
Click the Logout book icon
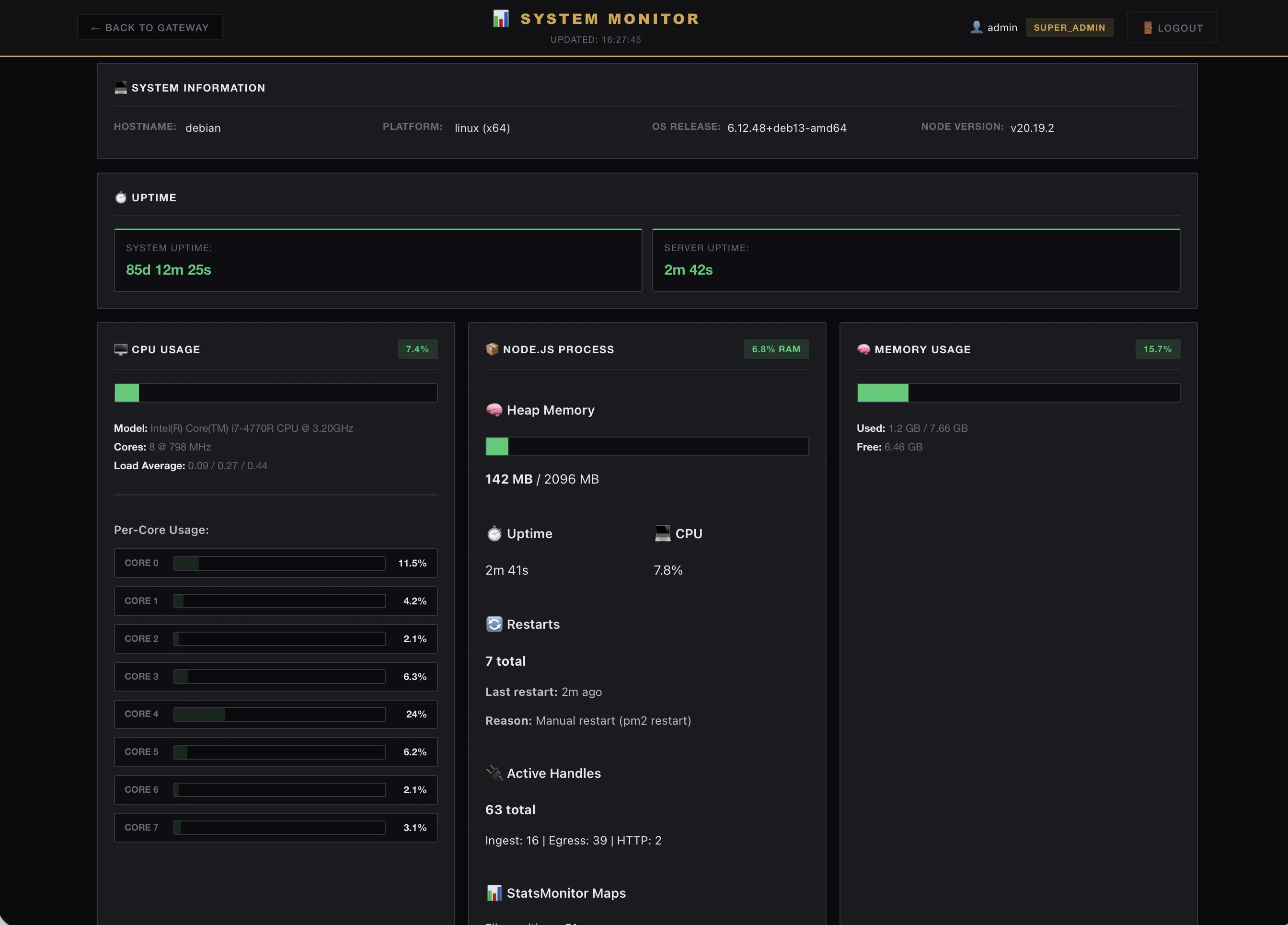[1148, 27]
